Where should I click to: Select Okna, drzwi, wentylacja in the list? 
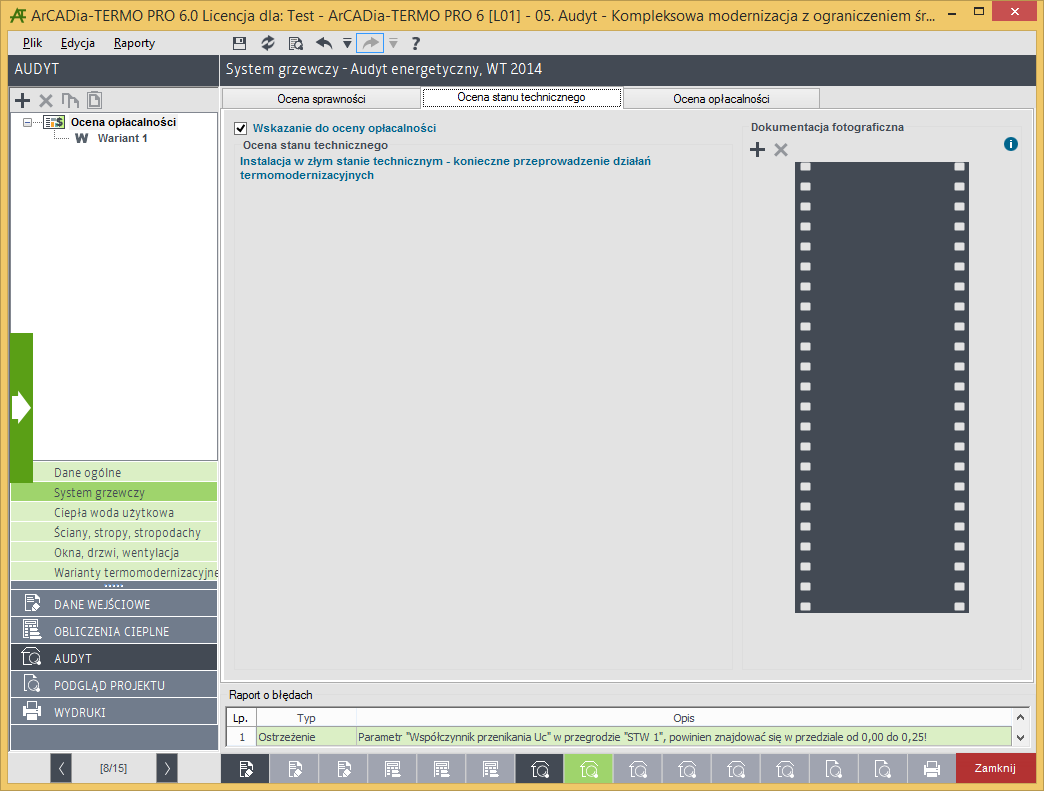[x=114, y=552]
